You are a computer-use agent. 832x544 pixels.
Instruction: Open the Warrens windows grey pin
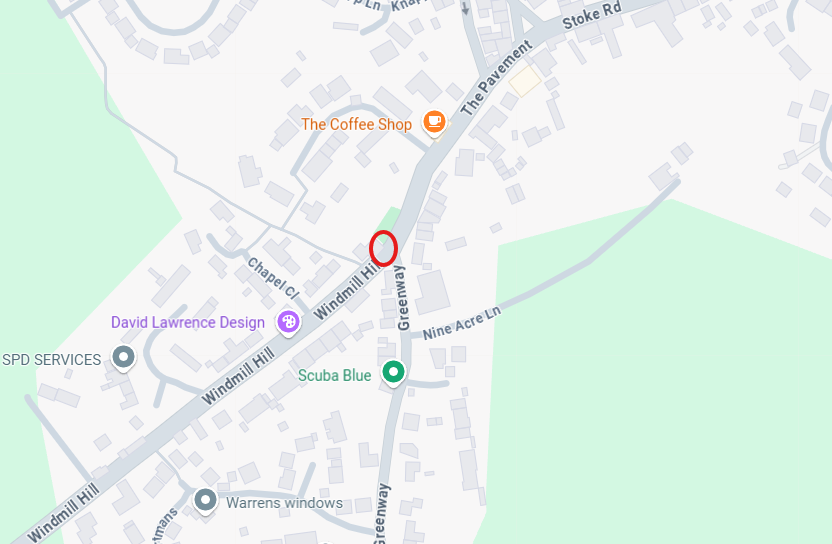coord(205,500)
